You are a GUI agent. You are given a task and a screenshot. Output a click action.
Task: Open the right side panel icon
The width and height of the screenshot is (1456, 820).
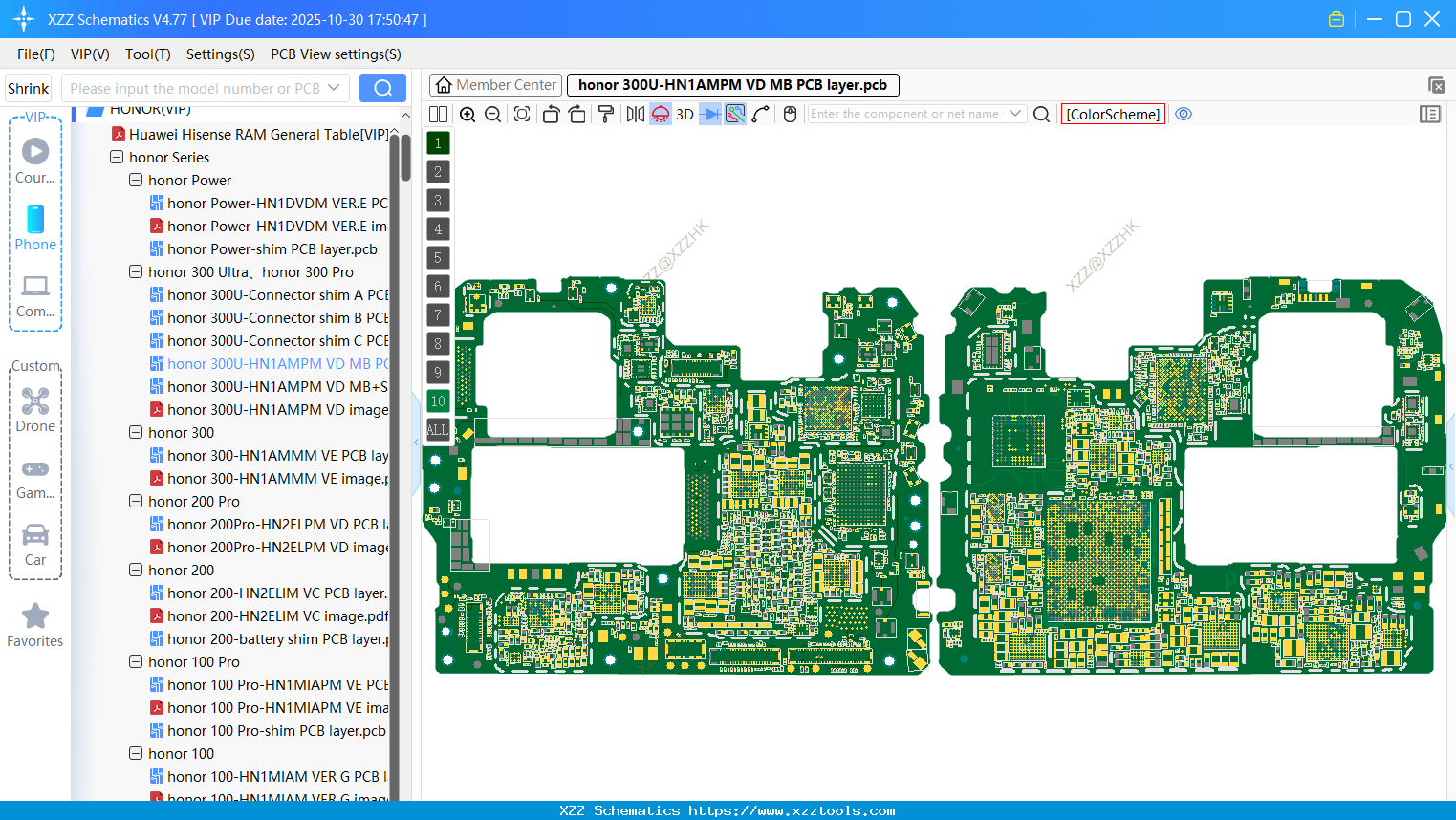(1430, 115)
